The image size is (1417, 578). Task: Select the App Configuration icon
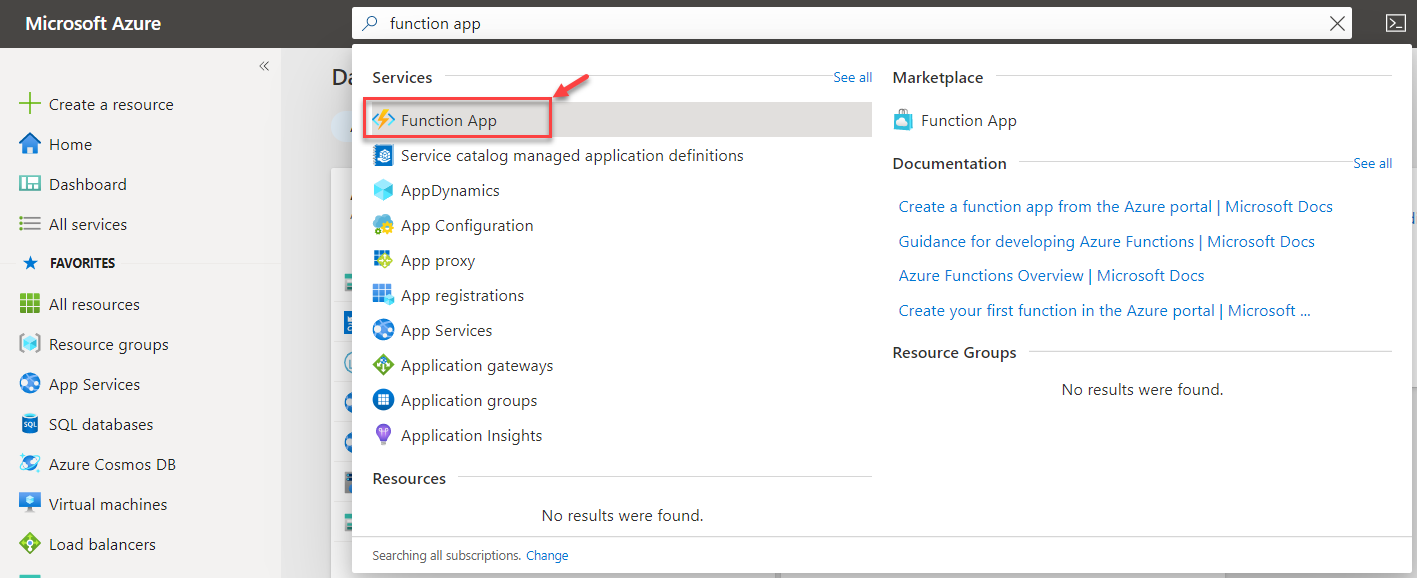click(x=383, y=225)
